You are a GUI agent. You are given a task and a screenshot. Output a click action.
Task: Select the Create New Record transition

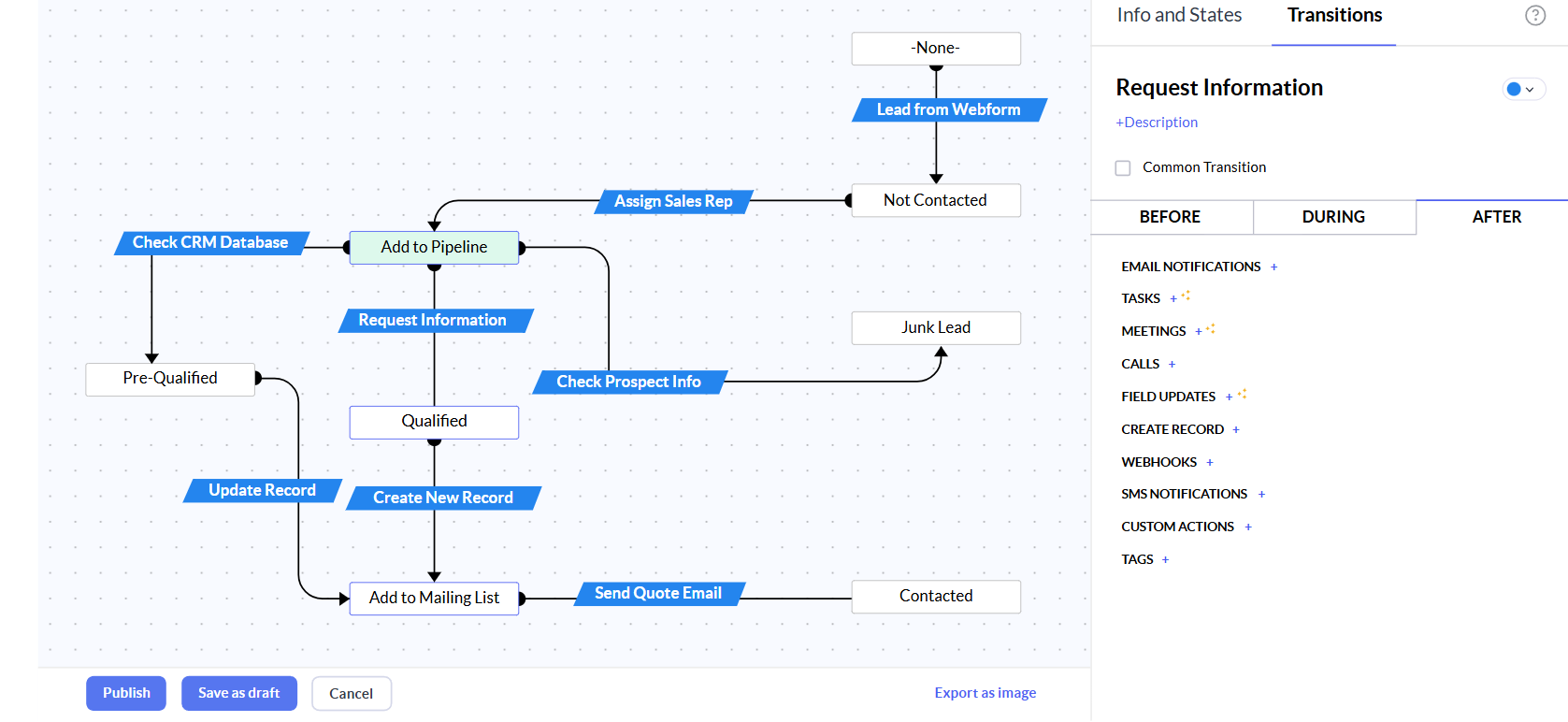tap(443, 498)
